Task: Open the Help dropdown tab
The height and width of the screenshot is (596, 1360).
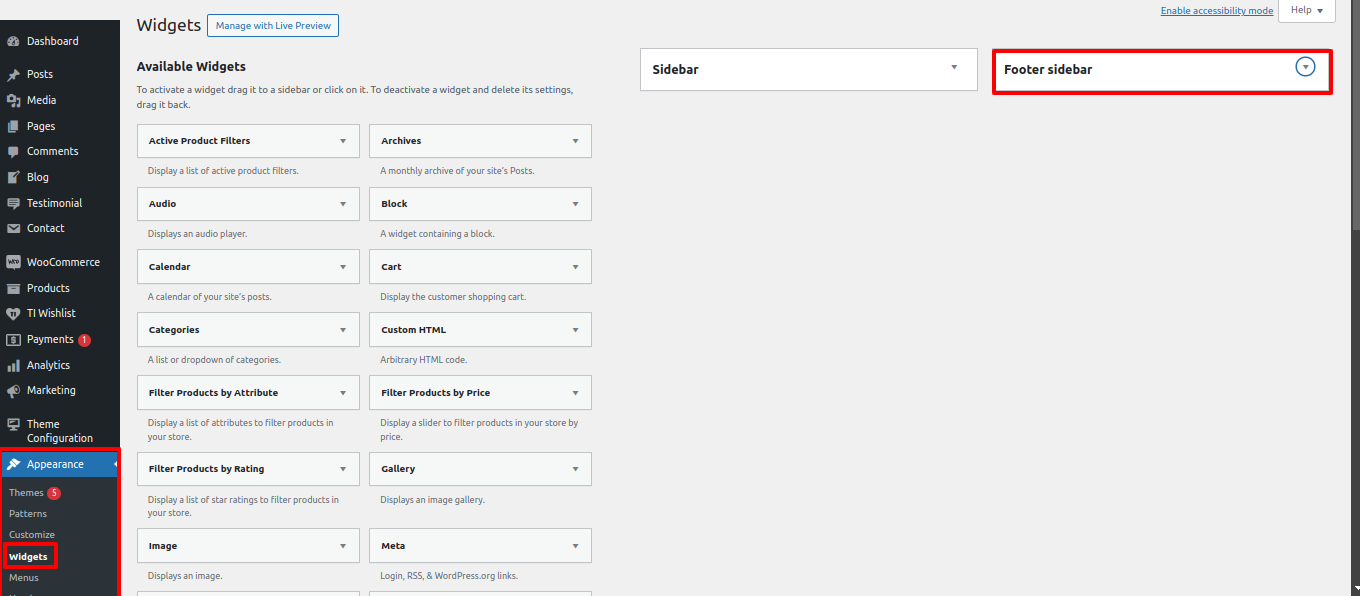Action: [1306, 10]
